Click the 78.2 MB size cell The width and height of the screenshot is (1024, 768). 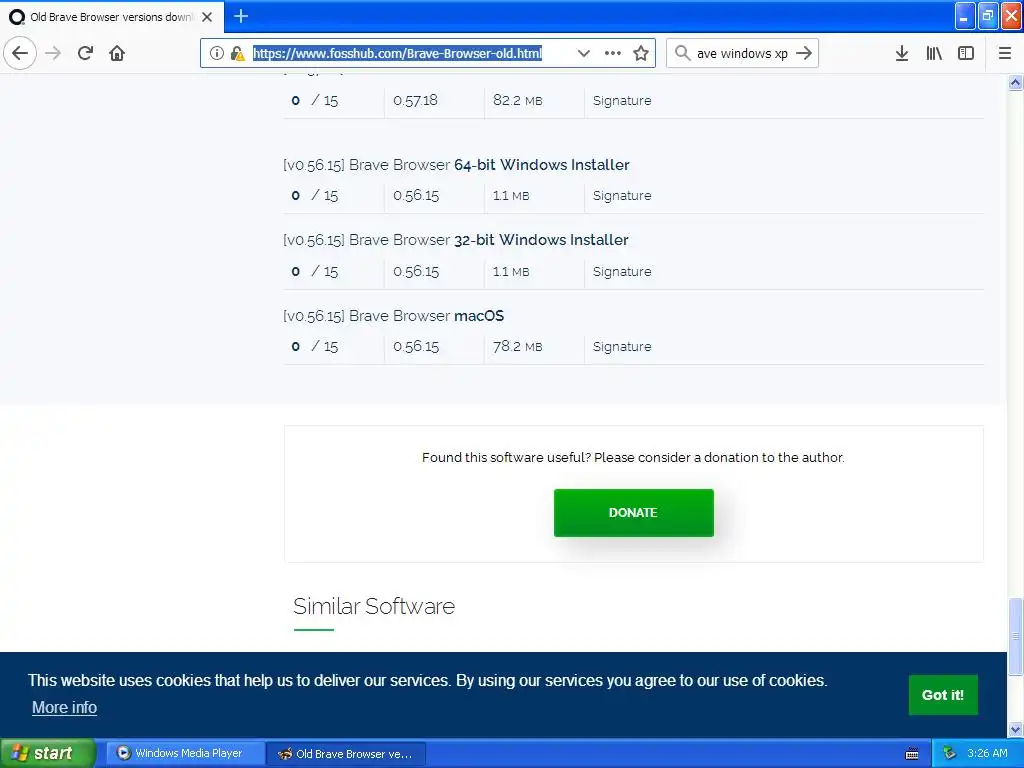click(x=517, y=346)
